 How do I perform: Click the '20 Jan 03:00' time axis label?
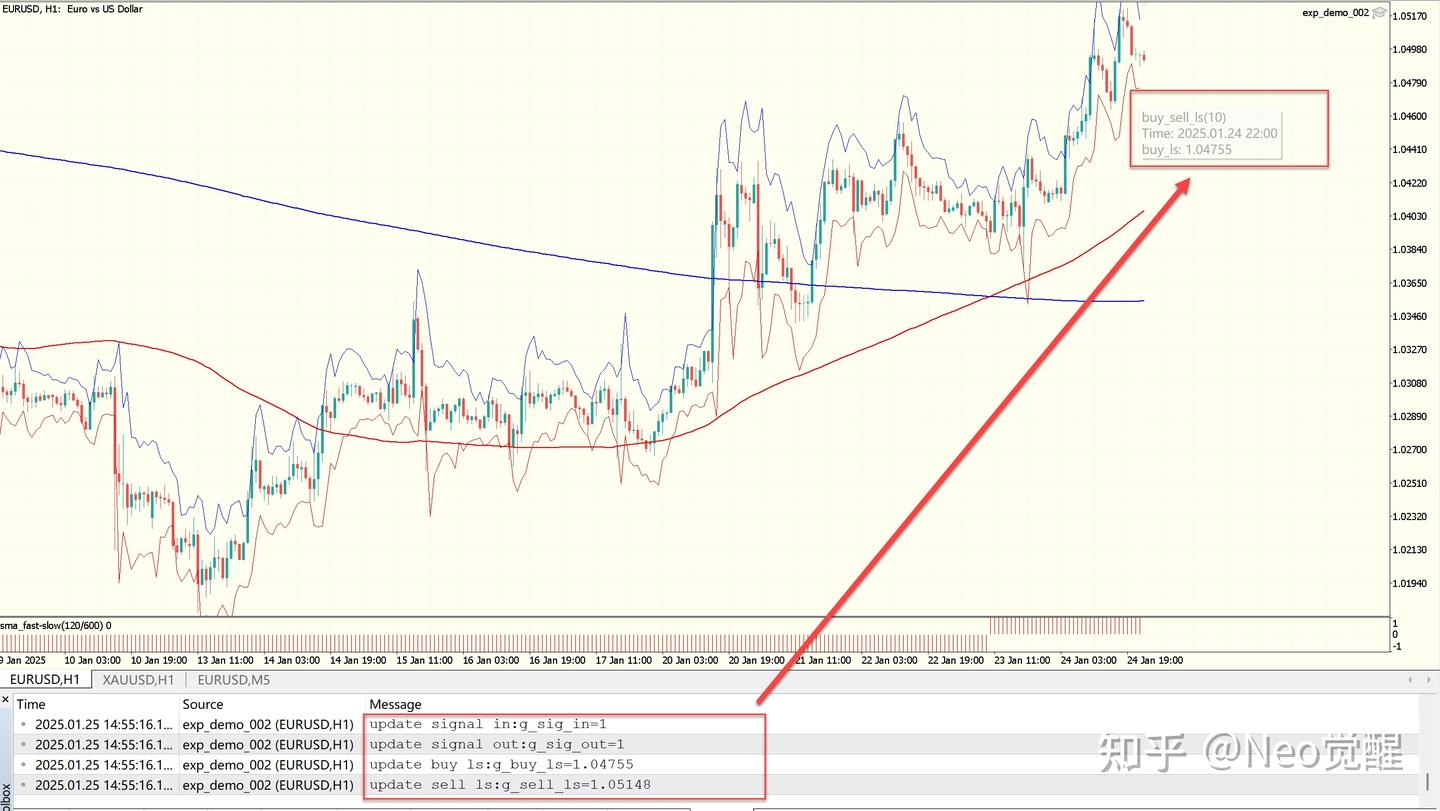pyautogui.click(x=690, y=660)
